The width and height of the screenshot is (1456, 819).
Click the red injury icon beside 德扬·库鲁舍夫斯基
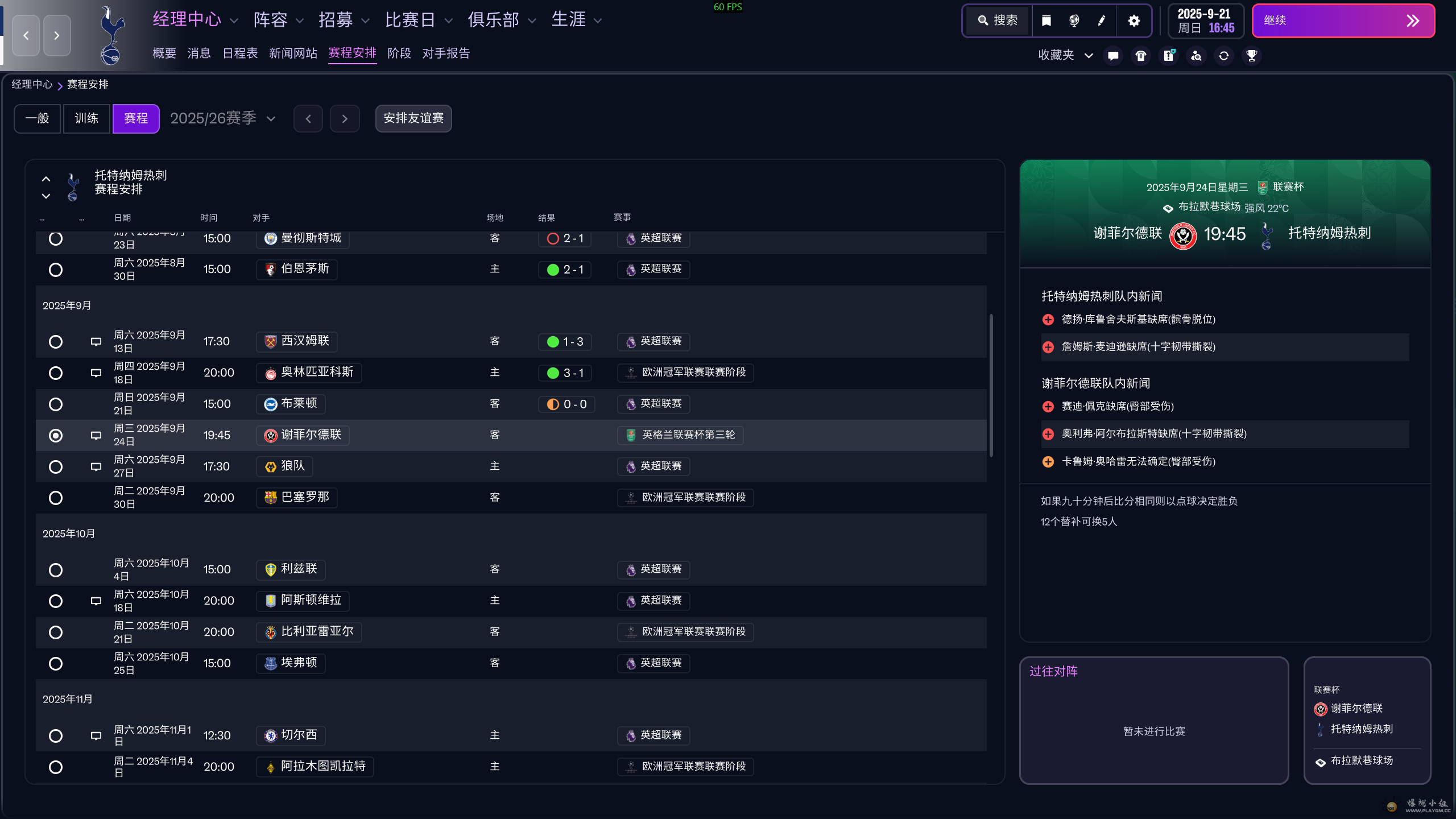(x=1048, y=320)
